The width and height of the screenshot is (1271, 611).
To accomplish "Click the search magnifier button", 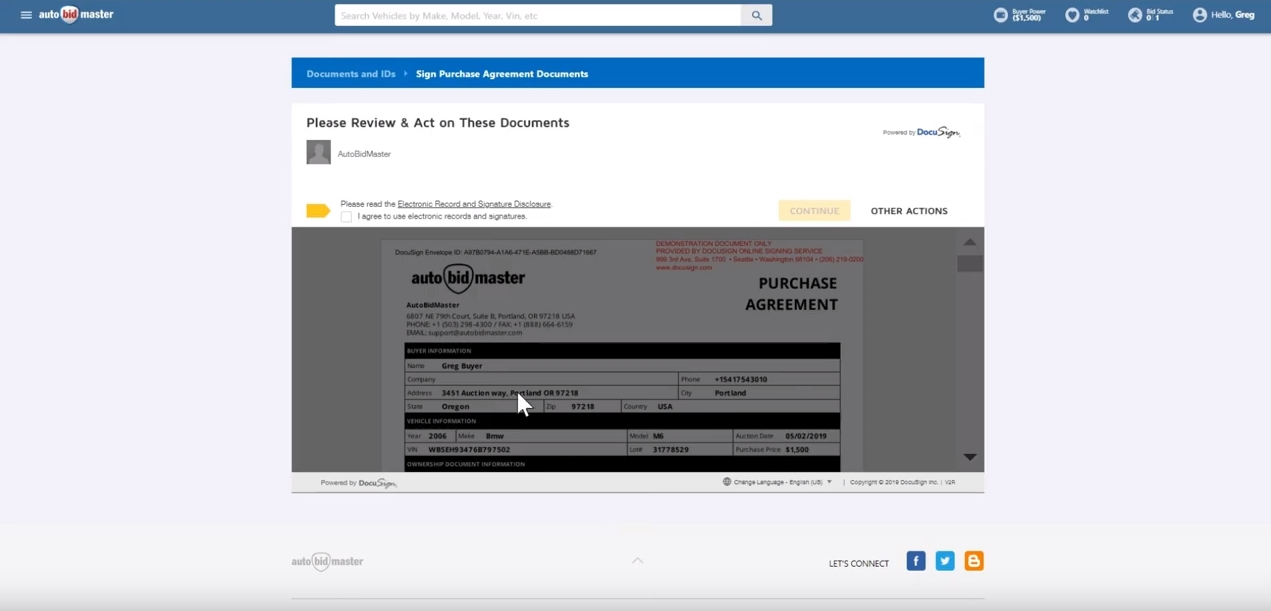I will (756, 15).
